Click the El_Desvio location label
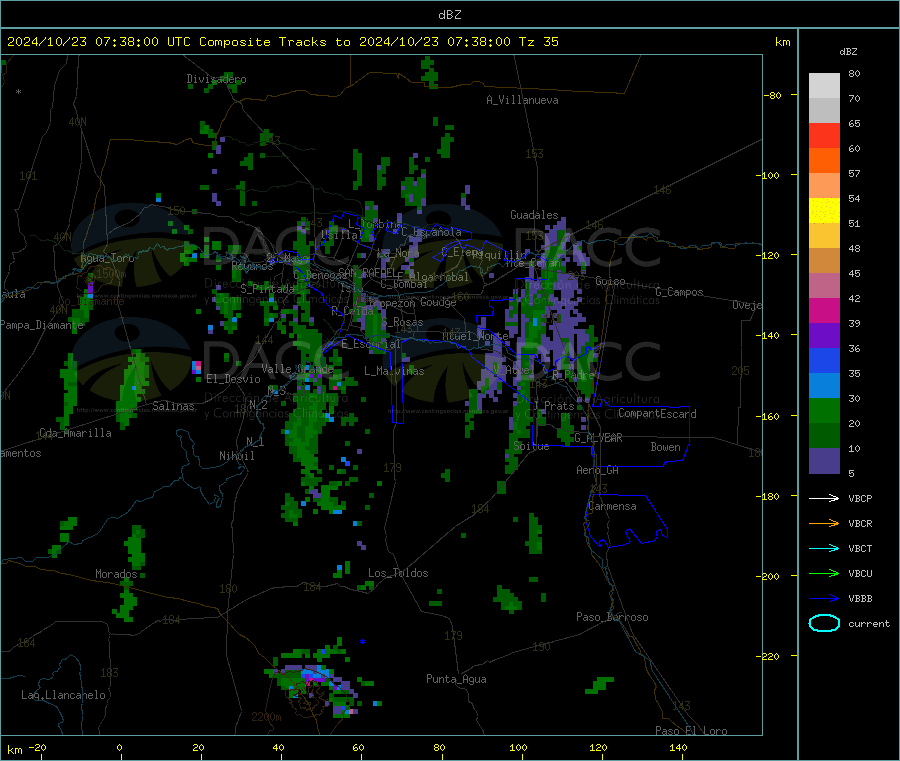Viewport: 900px width, 761px height. pyautogui.click(x=233, y=379)
